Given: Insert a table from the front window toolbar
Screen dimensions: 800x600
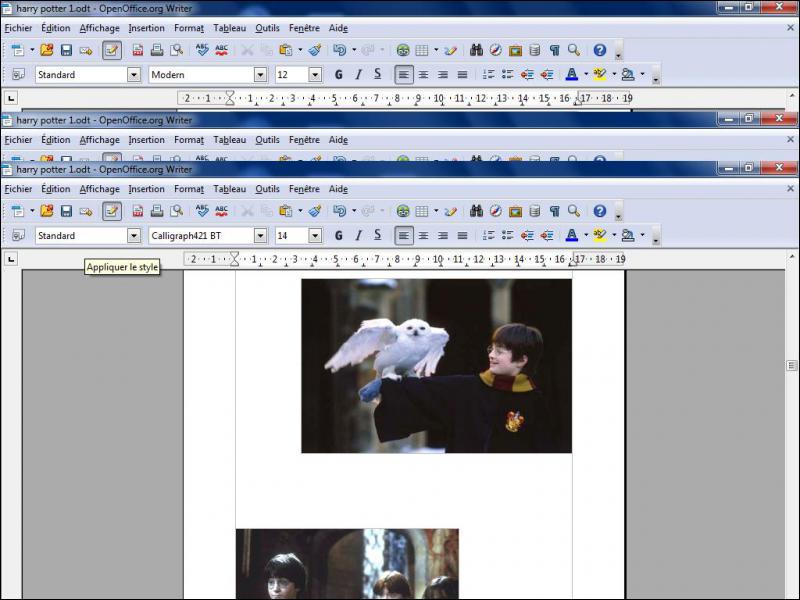Looking at the screenshot, I should [x=422, y=211].
